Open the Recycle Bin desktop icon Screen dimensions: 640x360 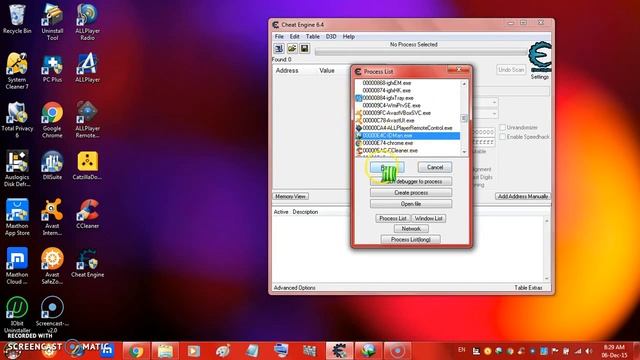tap(17, 19)
